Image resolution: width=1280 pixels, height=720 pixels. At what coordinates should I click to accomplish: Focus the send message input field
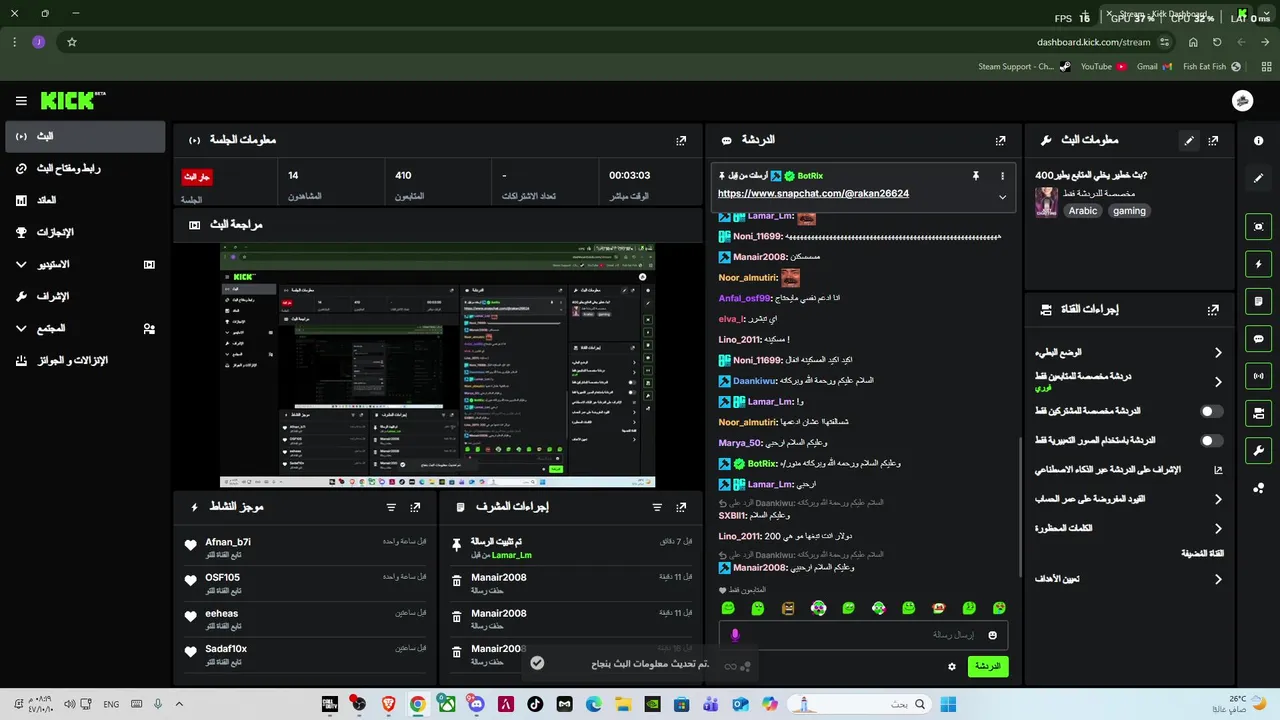pos(863,635)
